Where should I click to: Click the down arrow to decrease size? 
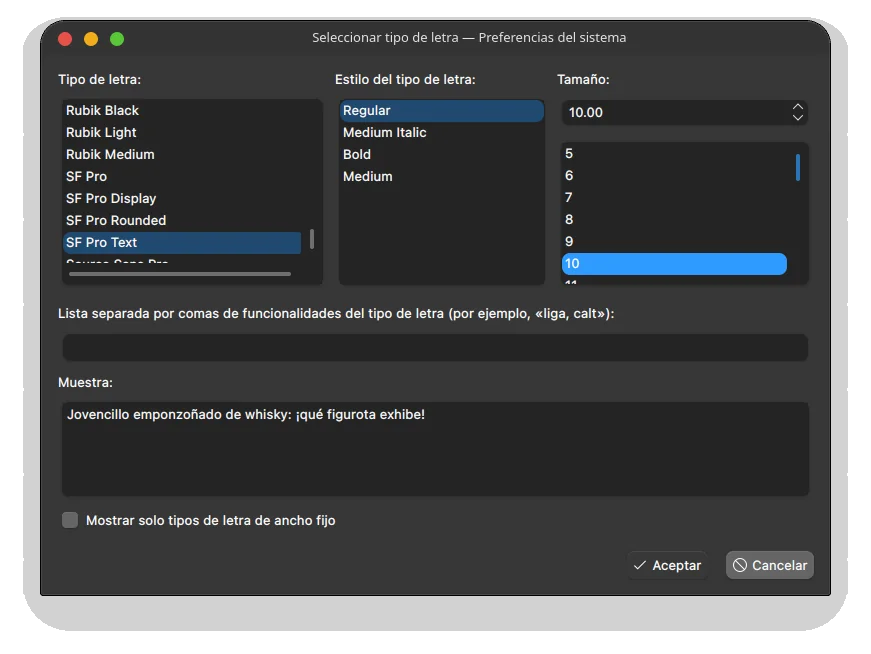(x=797, y=118)
